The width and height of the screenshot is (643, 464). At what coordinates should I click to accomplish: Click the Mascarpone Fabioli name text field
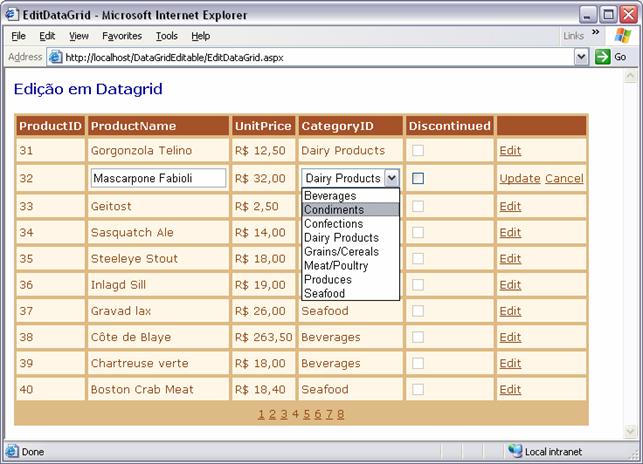158,178
